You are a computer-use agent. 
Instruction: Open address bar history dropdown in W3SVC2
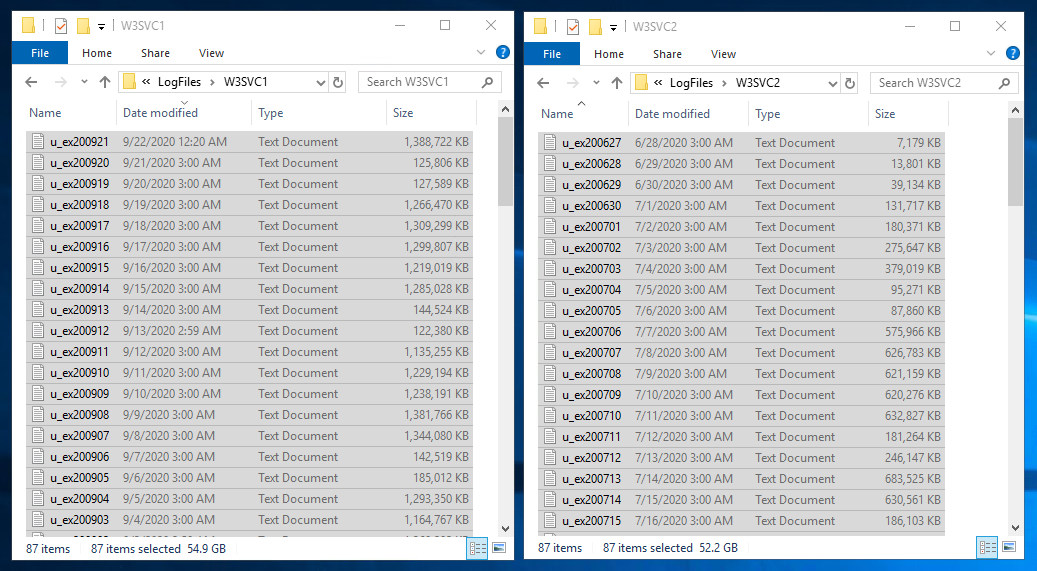point(833,83)
